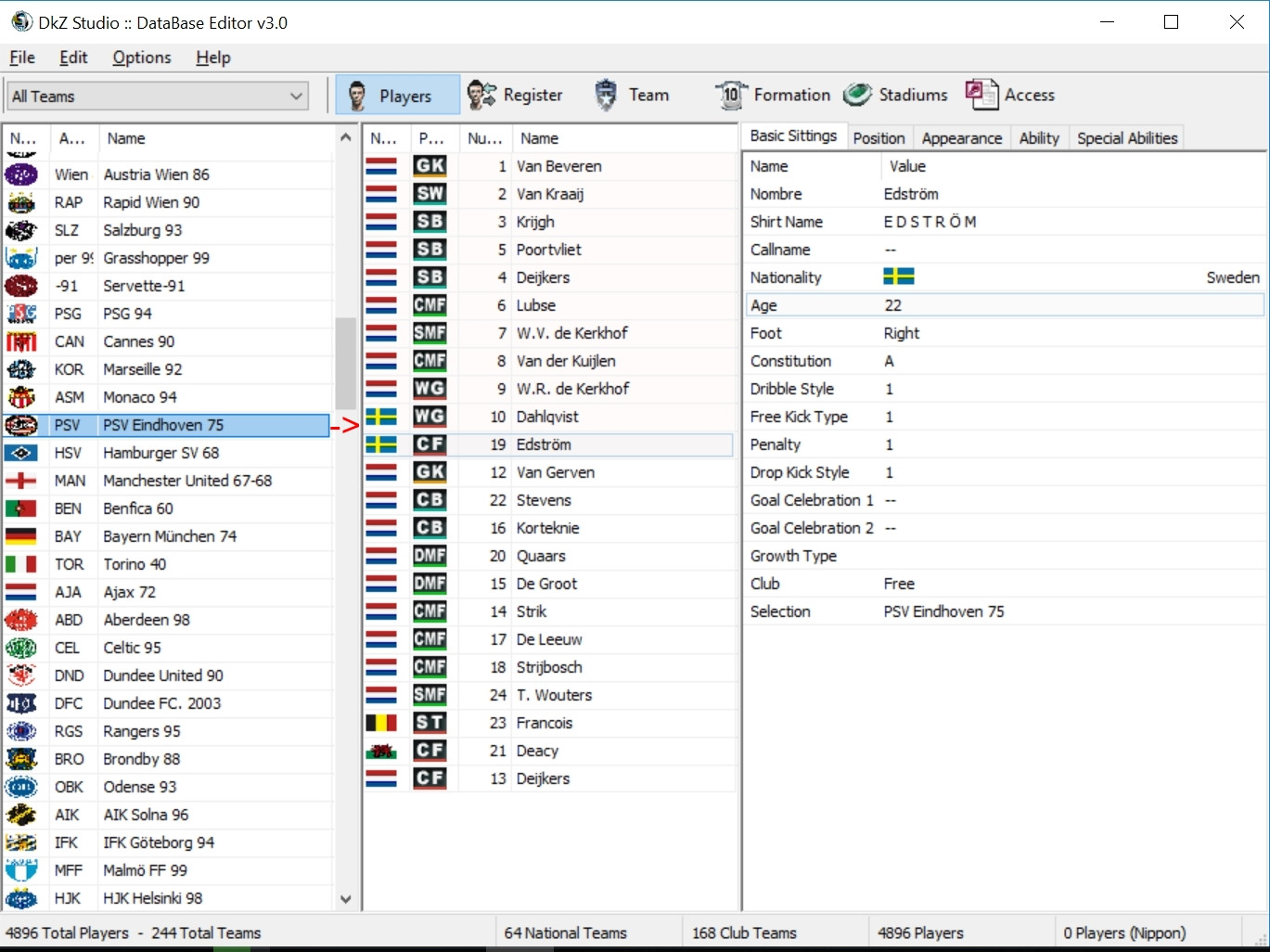The height and width of the screenshot is (952, 1270).
Task: Click the Bayern München 74 flag icon
Action: pyautogui.click(x=21, y=536)
